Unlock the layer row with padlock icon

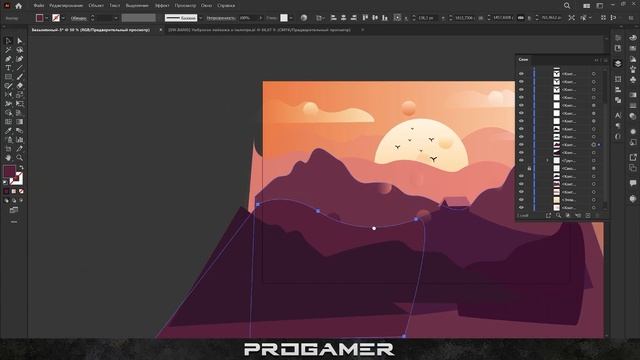(x=529, y=168)
